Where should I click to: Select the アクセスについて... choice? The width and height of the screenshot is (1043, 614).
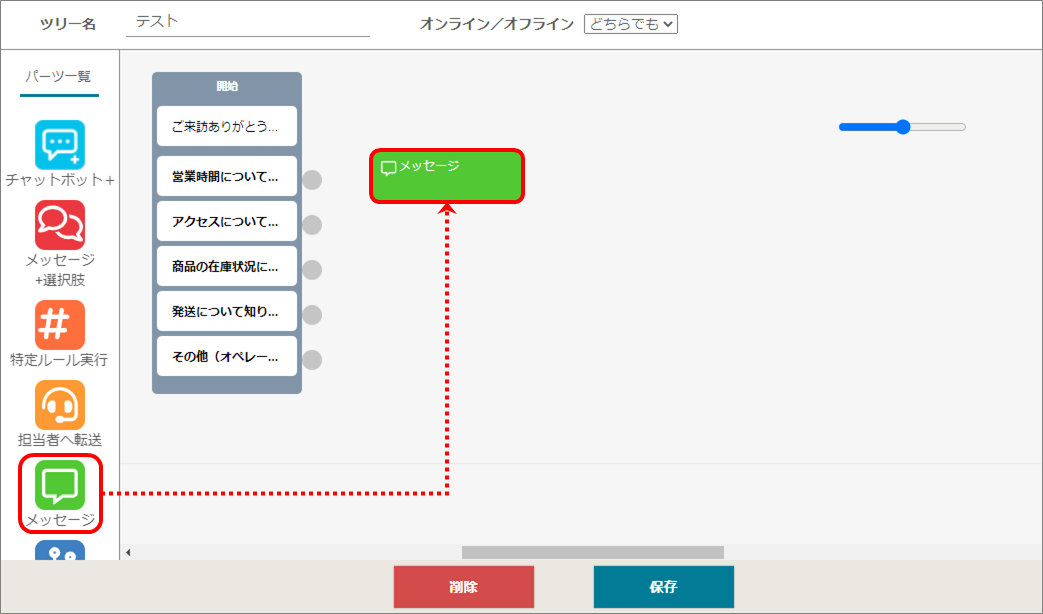click(227, 221)
